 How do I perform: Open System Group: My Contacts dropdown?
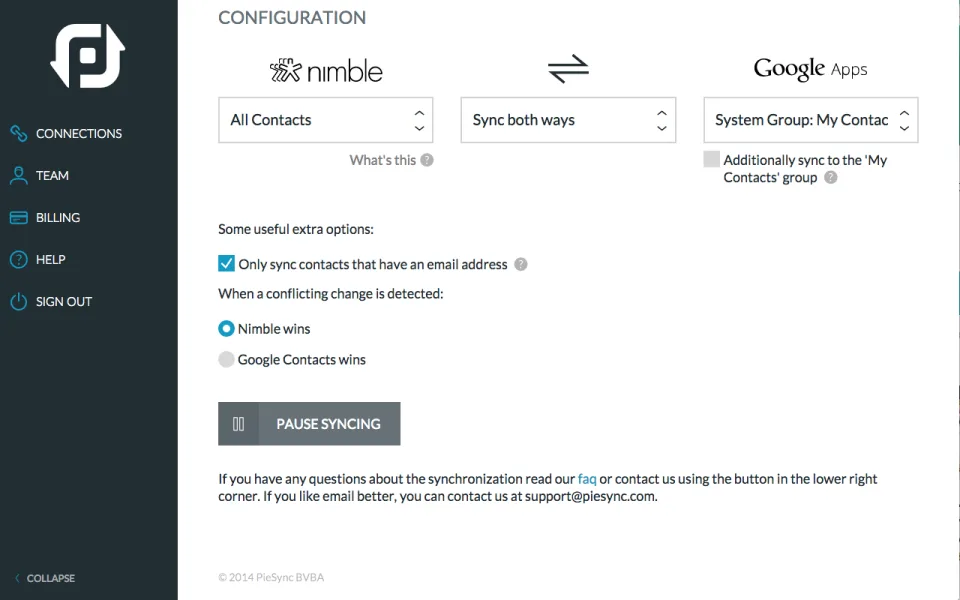[811, 120]
